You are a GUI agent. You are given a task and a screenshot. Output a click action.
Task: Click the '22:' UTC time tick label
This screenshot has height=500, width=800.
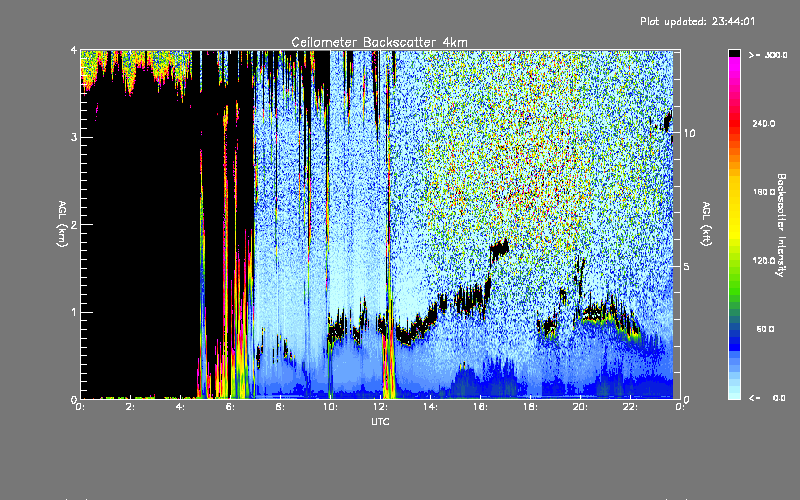(x=630, y=407)
